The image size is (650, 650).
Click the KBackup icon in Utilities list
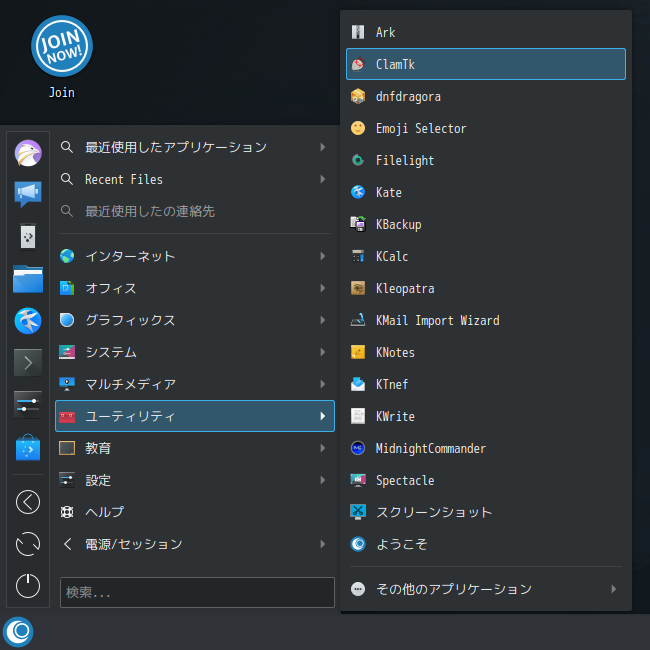coord(358,224)
